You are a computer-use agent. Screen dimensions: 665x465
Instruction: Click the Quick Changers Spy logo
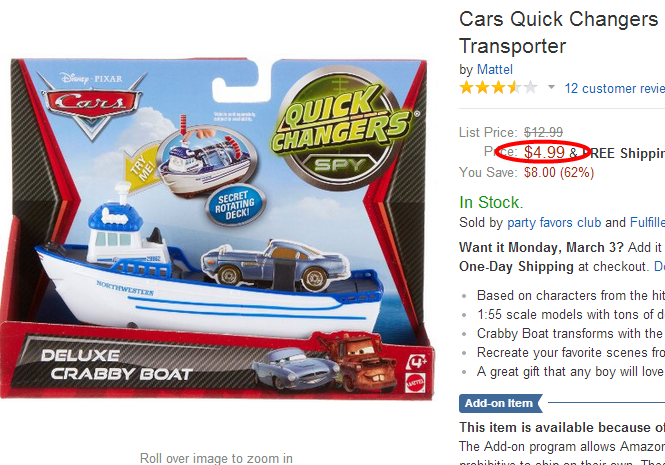[343, 127]
